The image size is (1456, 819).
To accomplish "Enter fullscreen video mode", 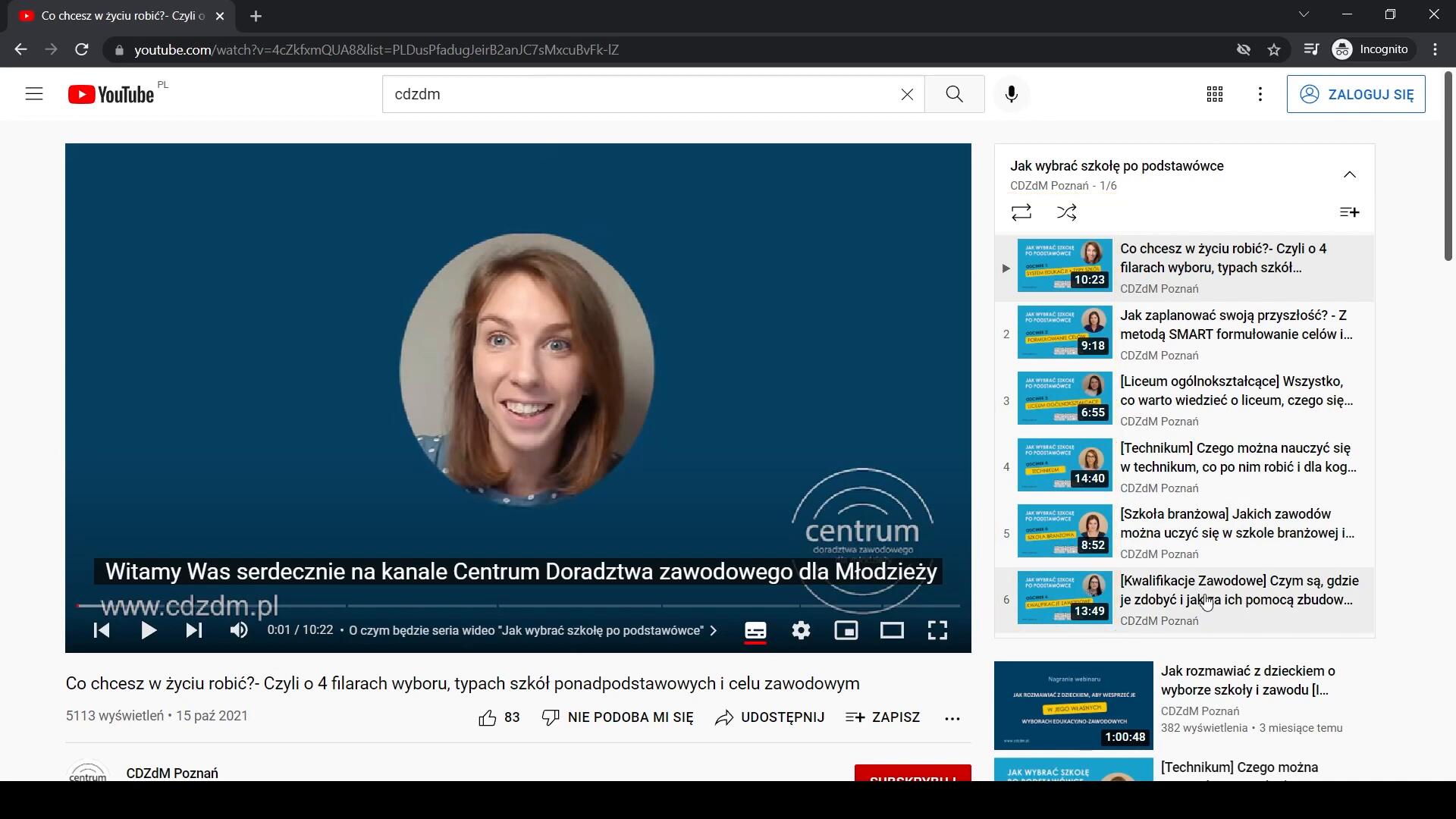I will coord(937,630).
